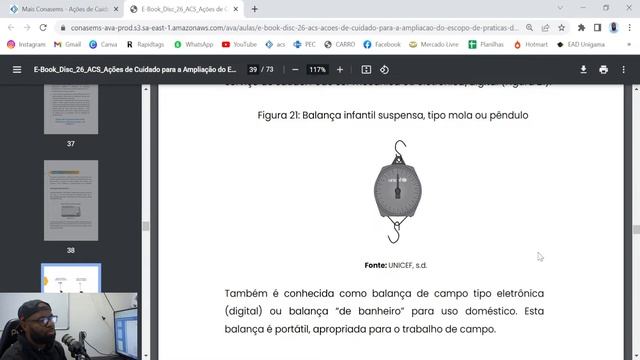Open a new browser tab

(254, 9)
